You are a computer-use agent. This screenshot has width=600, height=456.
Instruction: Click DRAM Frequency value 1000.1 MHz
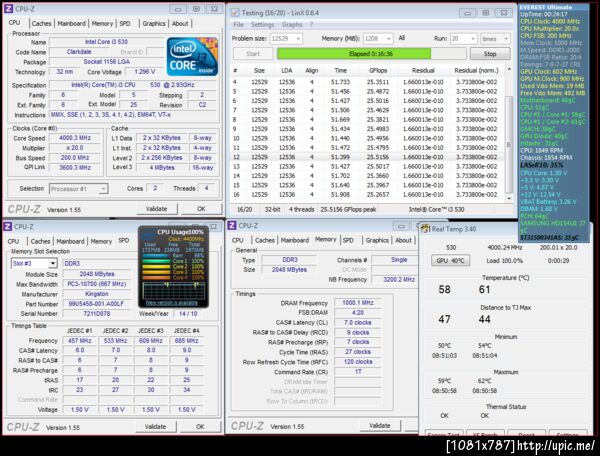point(358,303)
